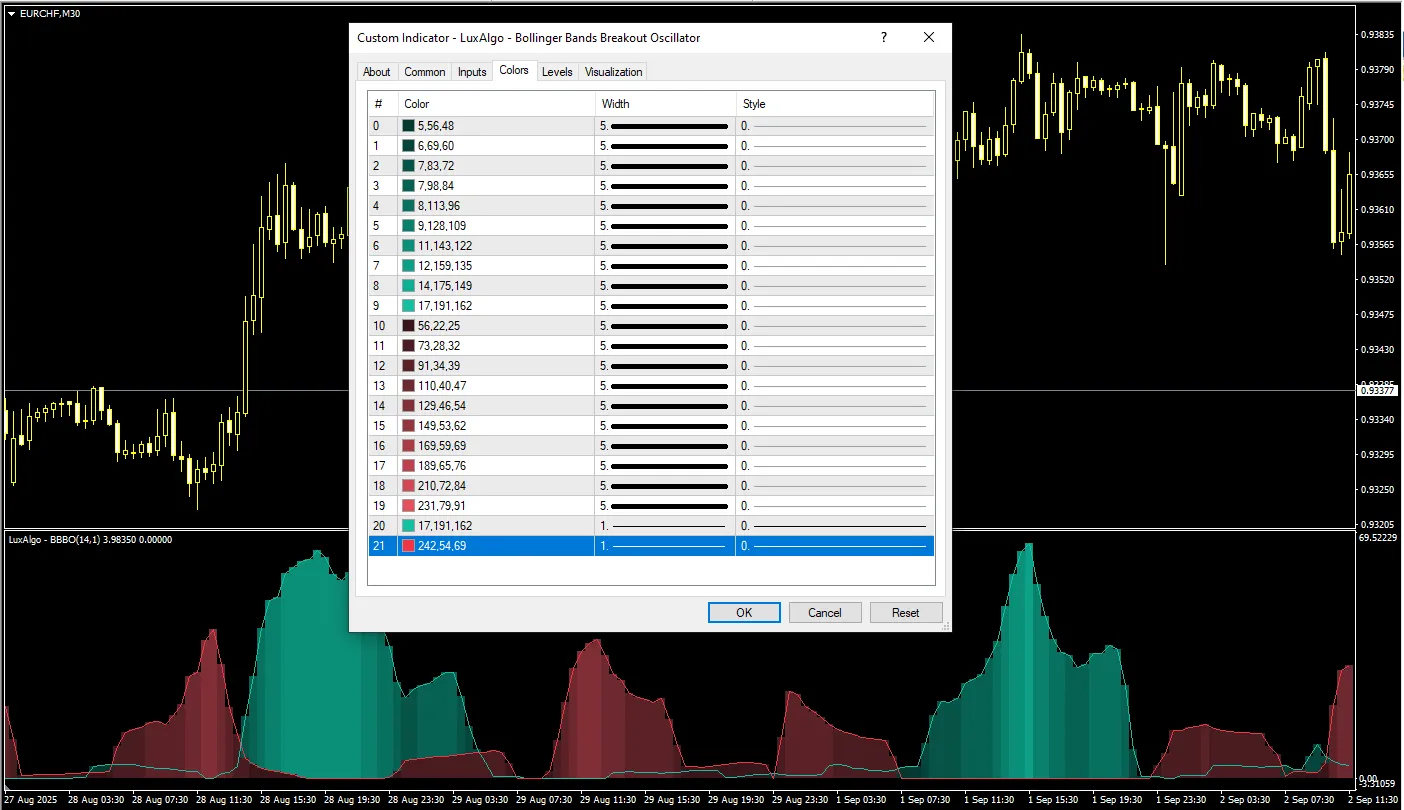Screen dimensions: 1404x810
Task: Click OK to apply the color settings
Action: point(743,612)
